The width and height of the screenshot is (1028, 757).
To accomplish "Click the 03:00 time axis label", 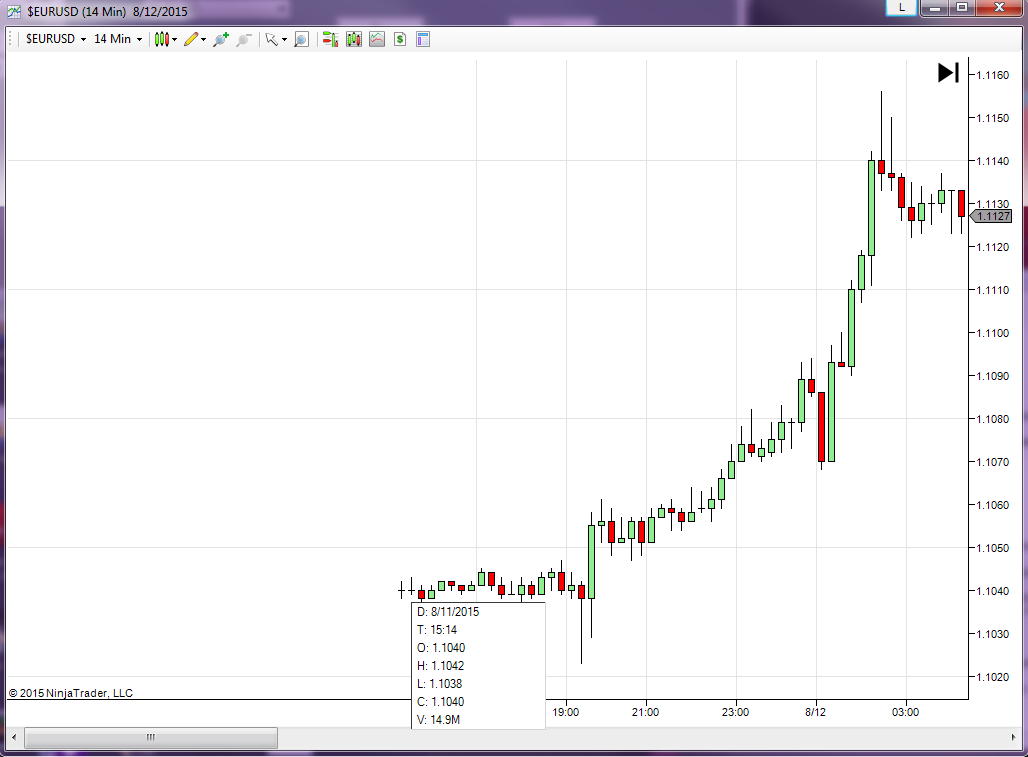I will [905, 712].
